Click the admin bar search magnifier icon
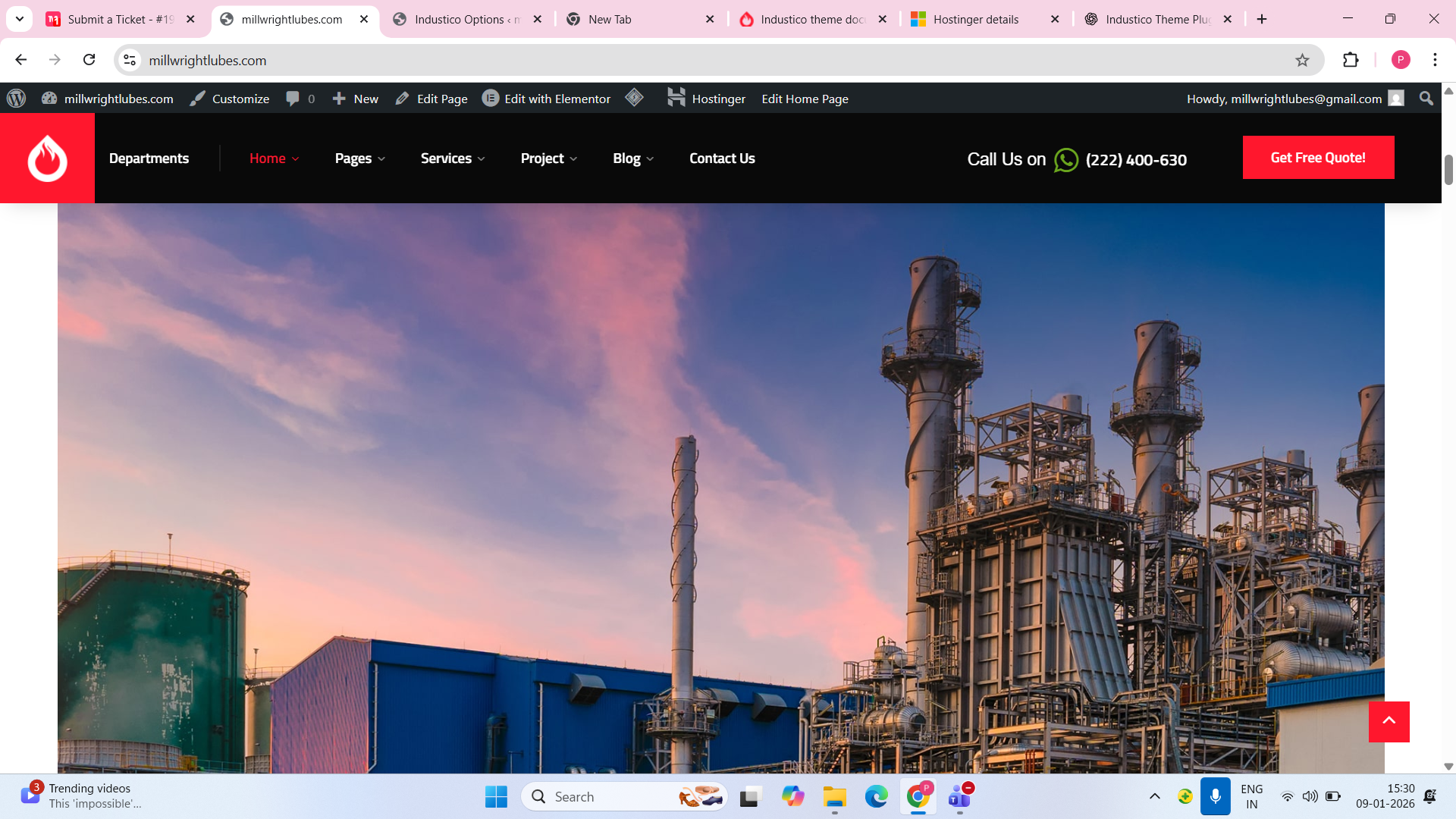Image resolution: width=1456 pixels, height=819 pixels. [x=1426, y=99]
